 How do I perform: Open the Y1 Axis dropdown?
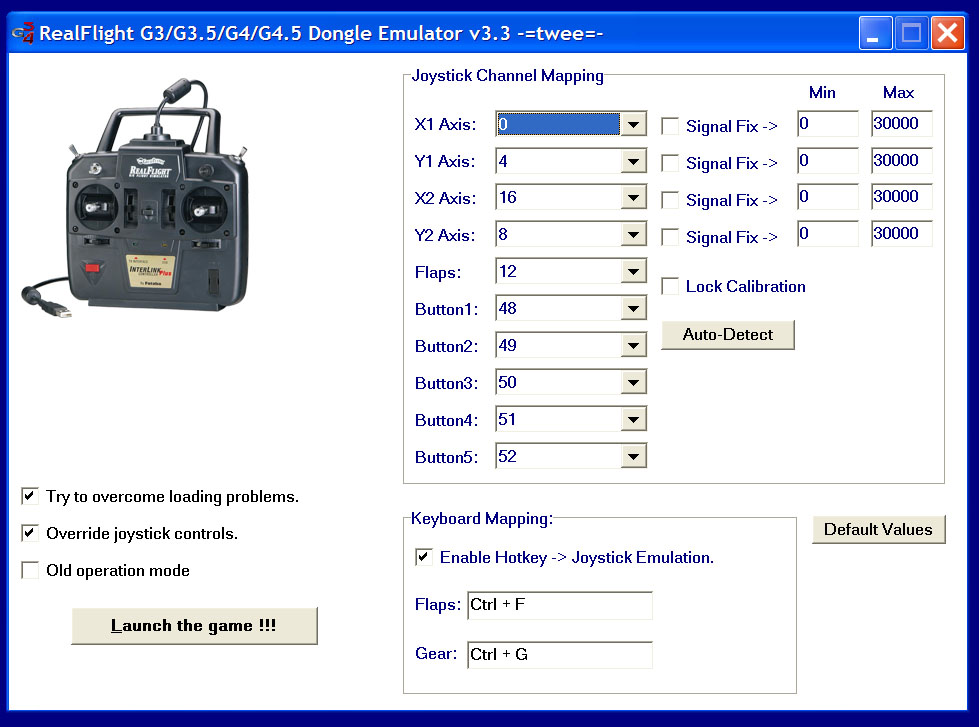click(x=634, y=161)
